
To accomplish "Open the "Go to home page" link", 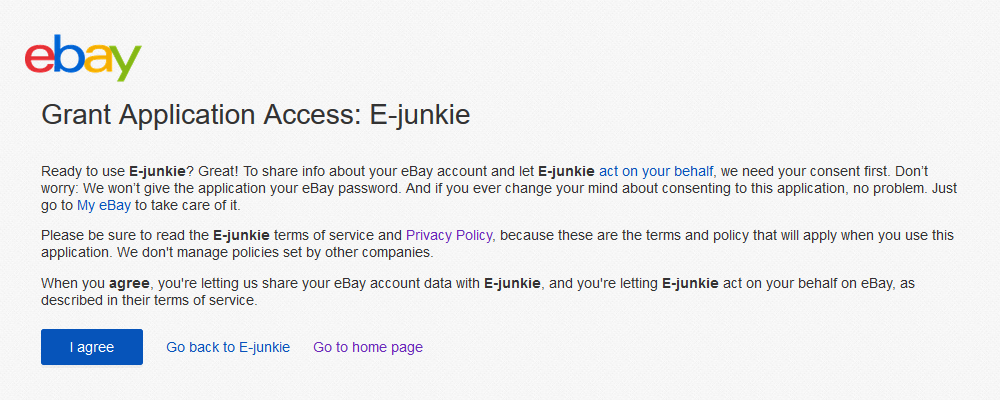I will coord(368,347).
